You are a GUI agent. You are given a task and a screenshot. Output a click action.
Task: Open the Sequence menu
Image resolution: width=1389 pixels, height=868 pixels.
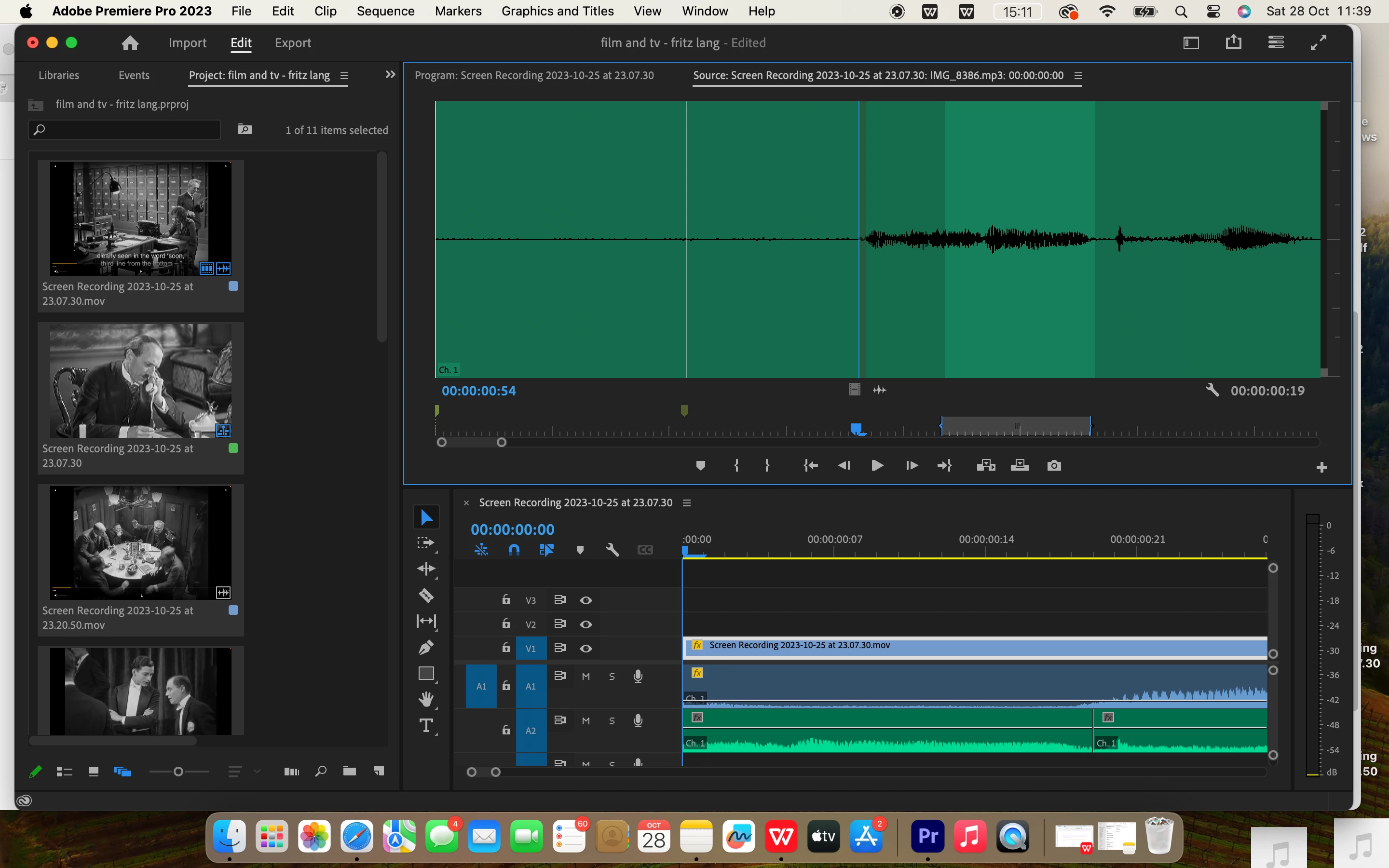pyautogui.click(x=385, y=11)
